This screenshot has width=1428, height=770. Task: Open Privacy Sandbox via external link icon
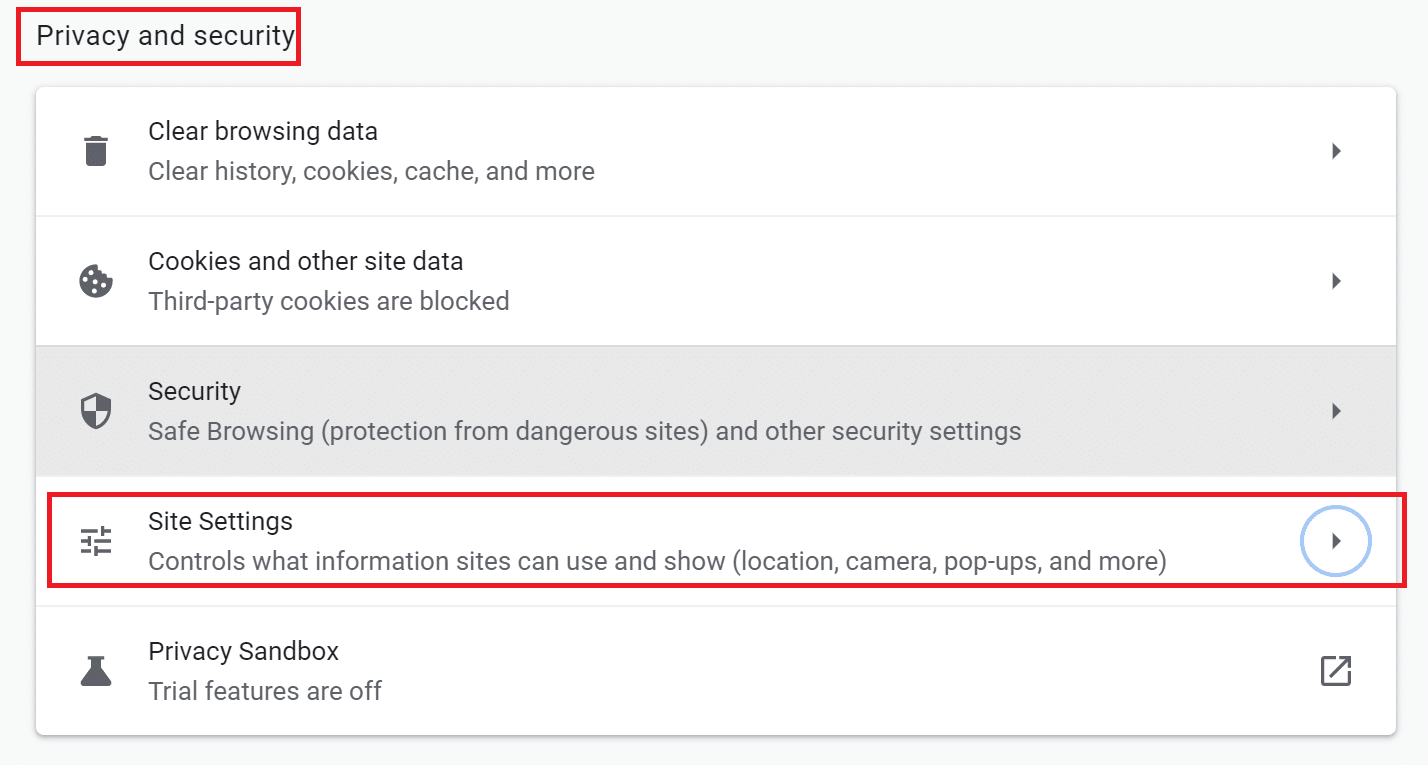[x=1336, y=671]
